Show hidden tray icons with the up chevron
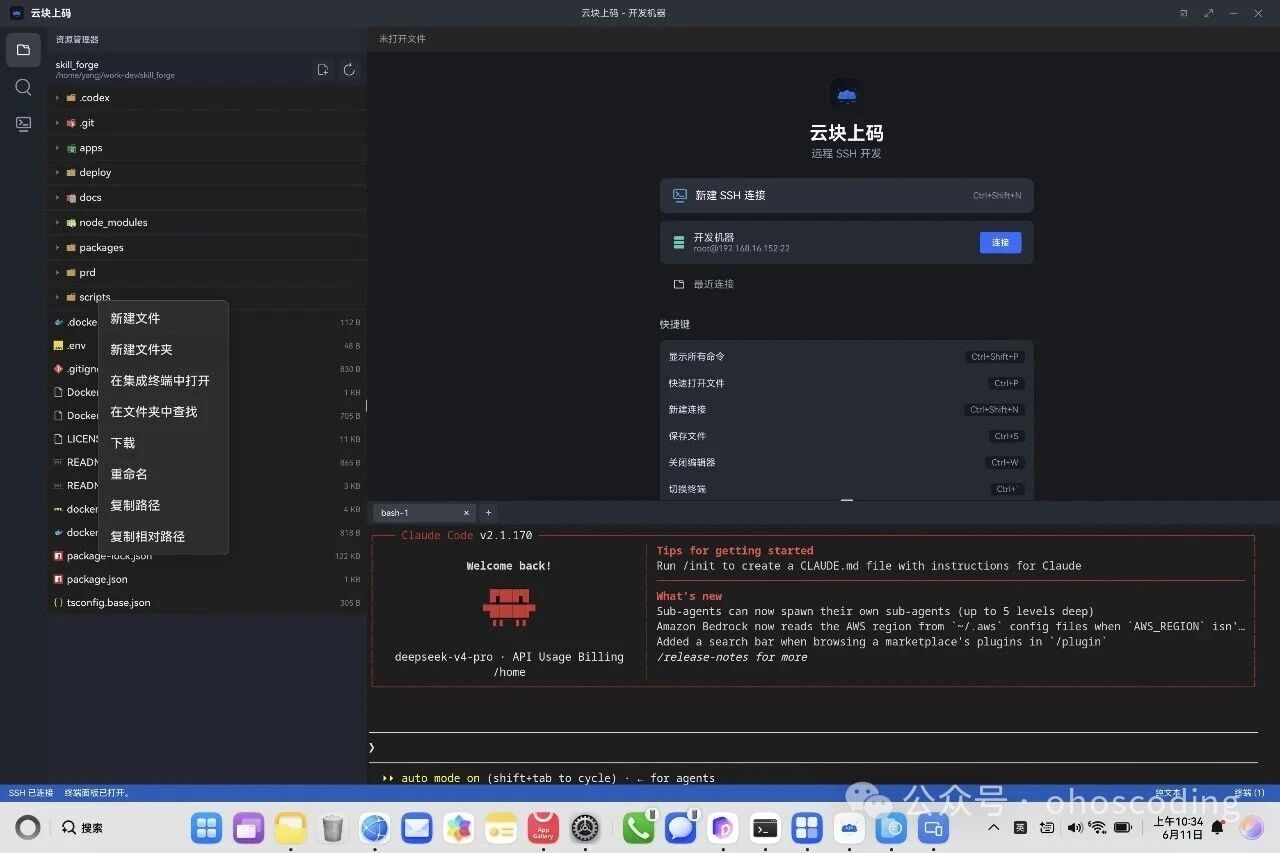Viewport: 1280px width, 853px height. pos(994,828)
